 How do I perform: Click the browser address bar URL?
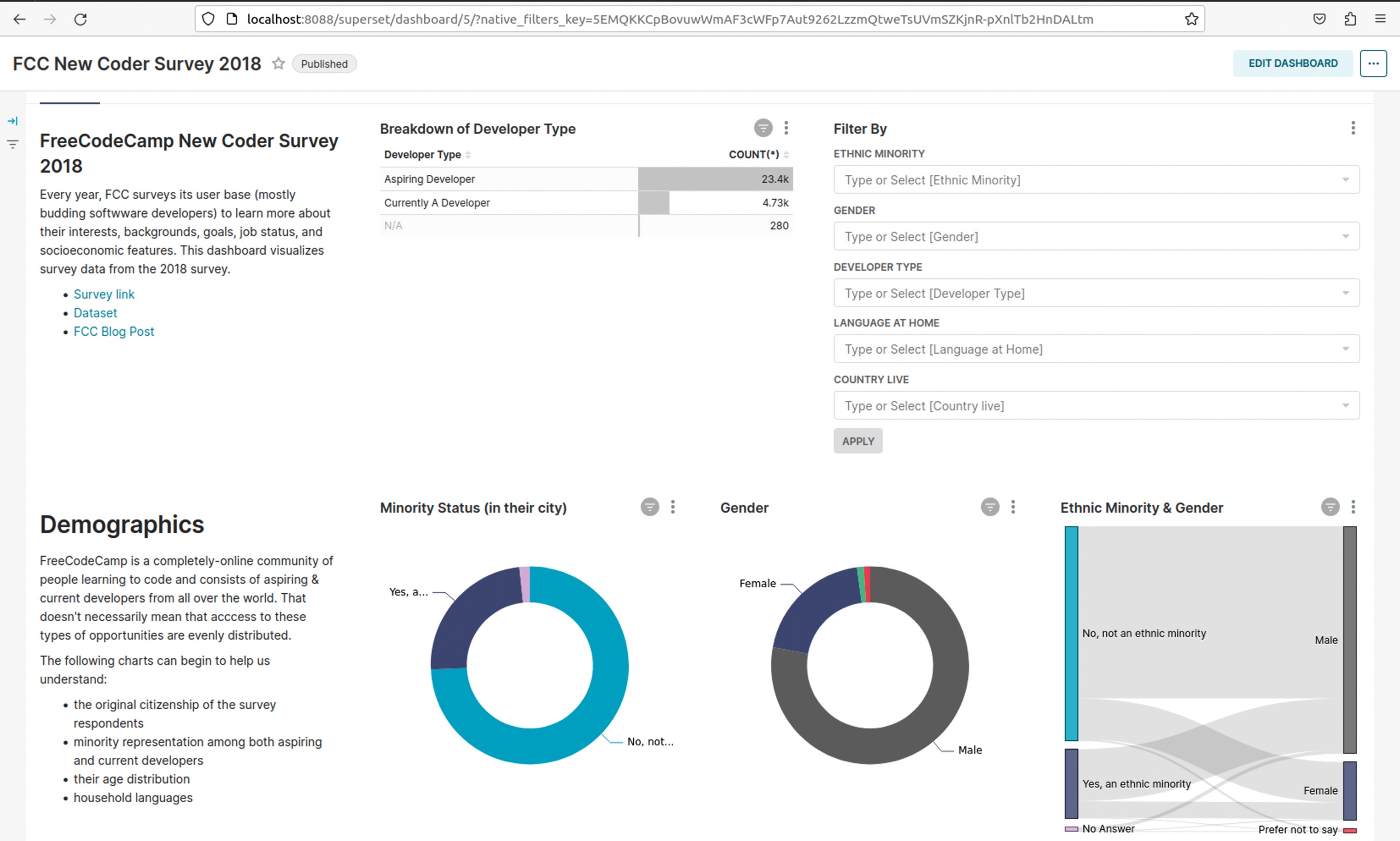[670, 19]
